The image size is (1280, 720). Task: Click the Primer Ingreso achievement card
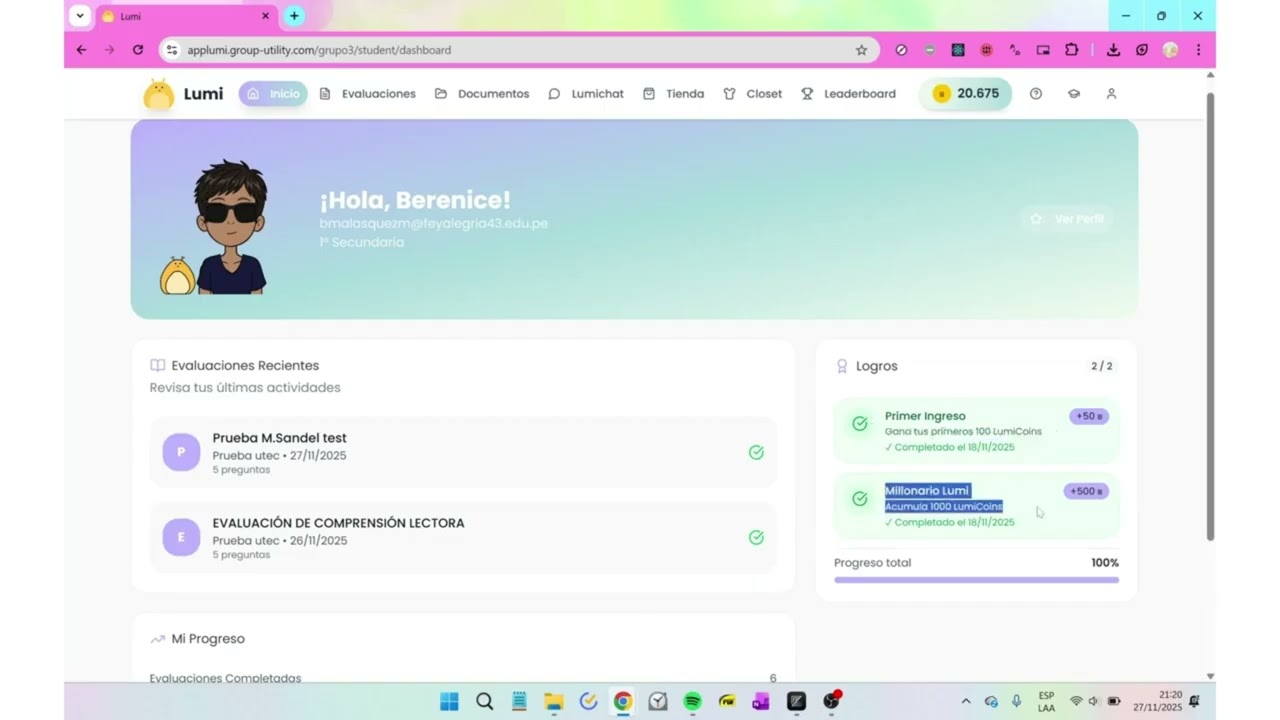[x=976, y=431]
